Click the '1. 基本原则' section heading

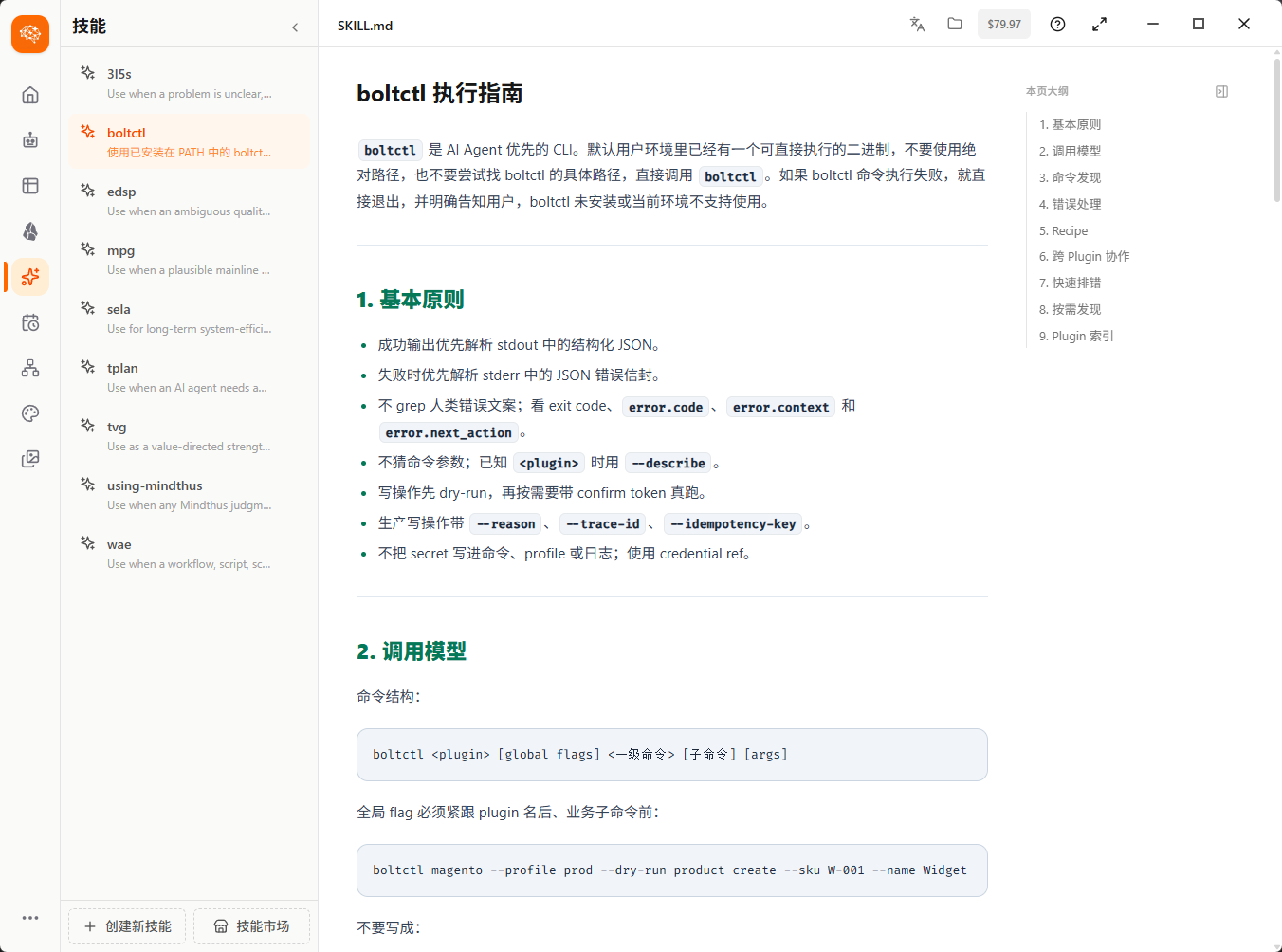[x=410, y=300]
